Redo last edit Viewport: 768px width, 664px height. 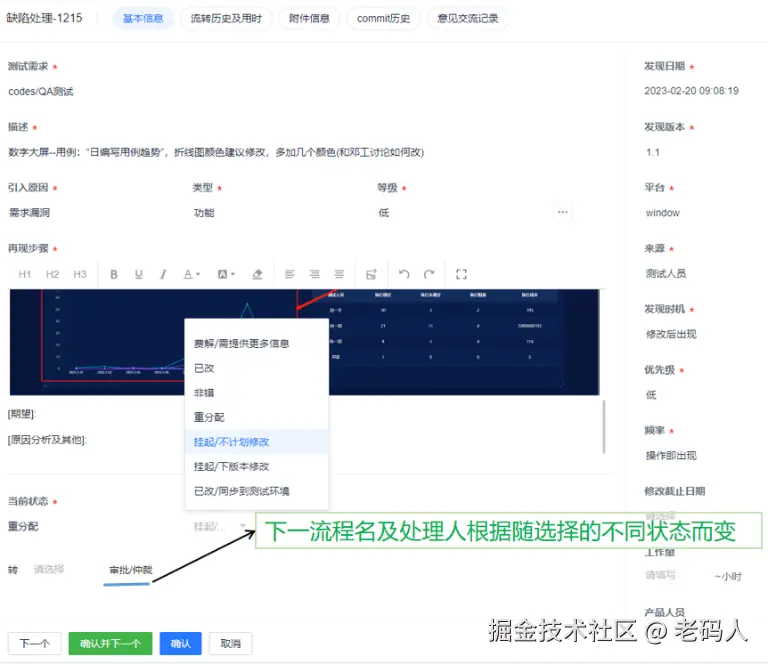point(429,274)
